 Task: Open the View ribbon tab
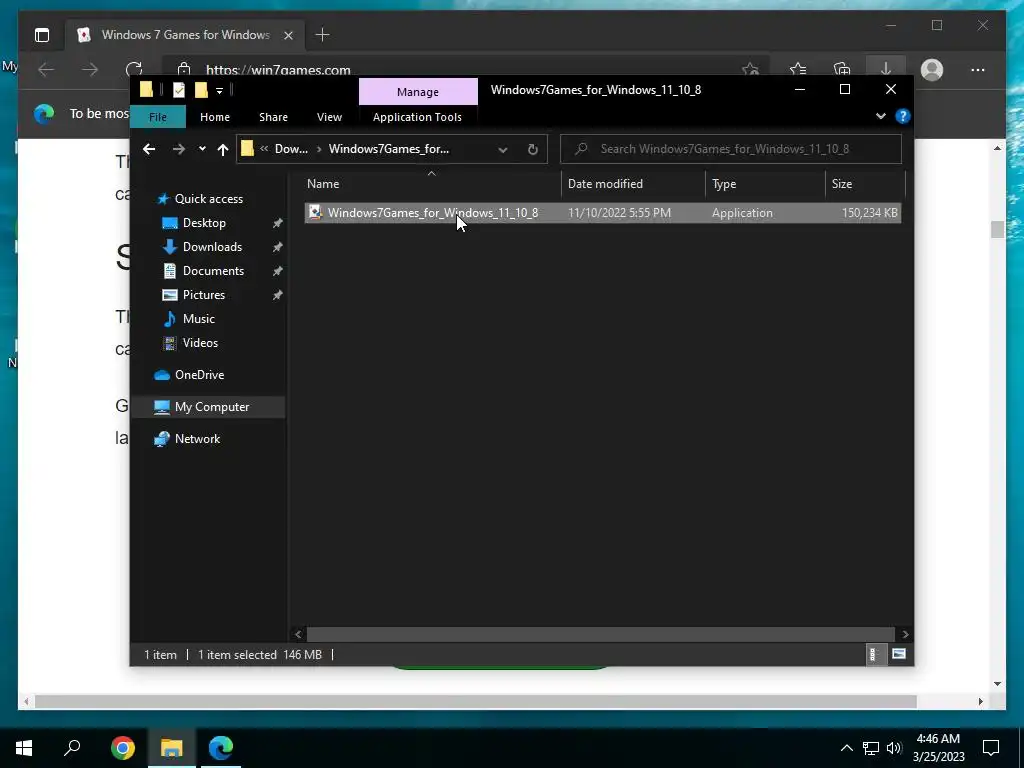329,117
